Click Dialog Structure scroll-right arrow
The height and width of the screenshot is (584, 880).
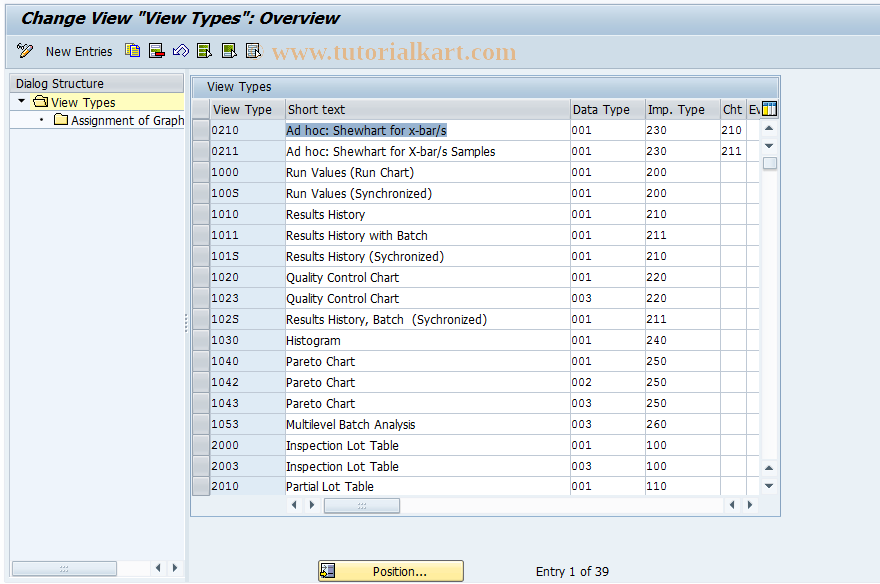coord(175,568)
